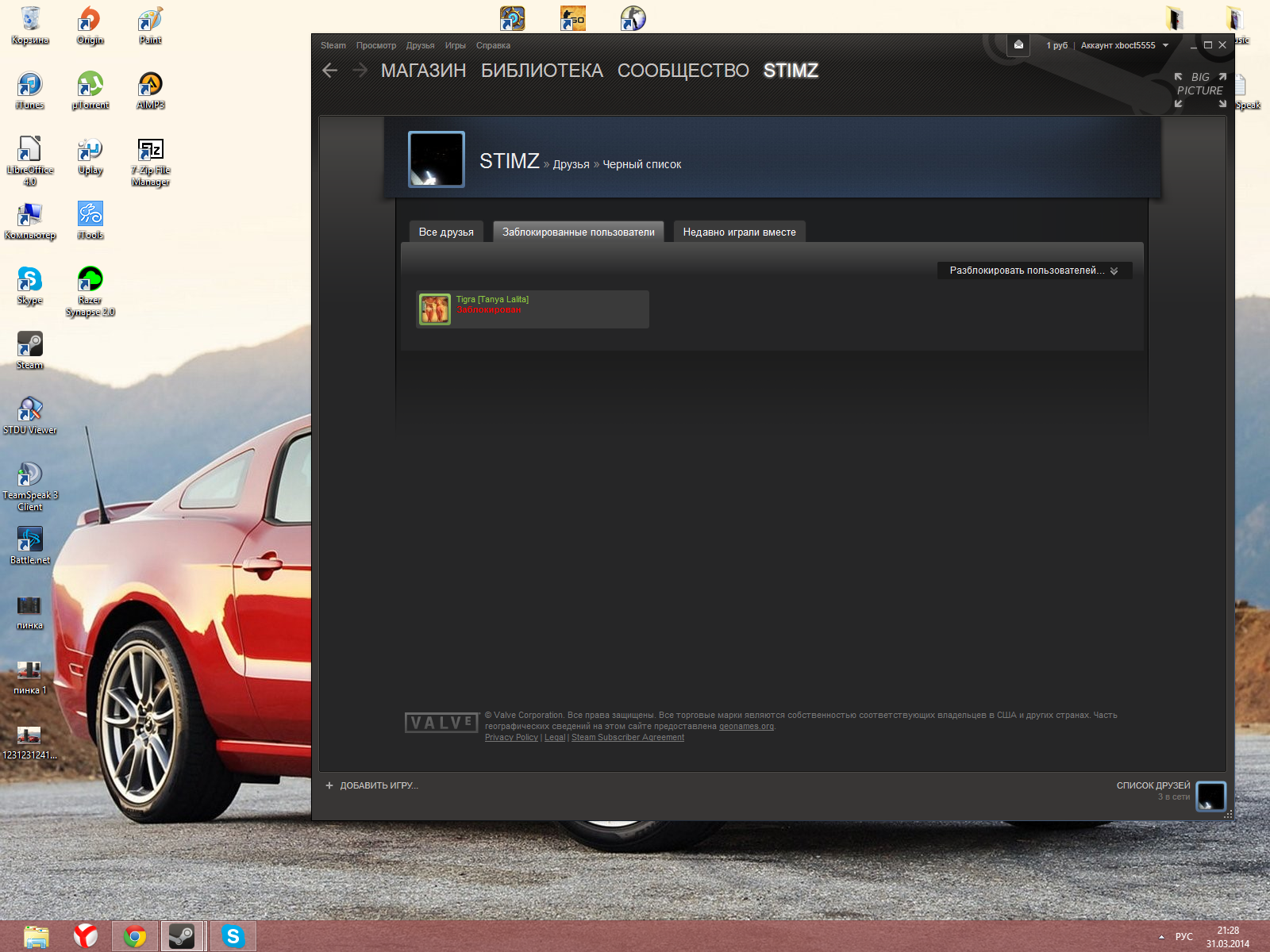Viewport: 1270px width, 952px height.
Task: Open Razer Synapse 2.0 shortcut
Action: [90, 290]
